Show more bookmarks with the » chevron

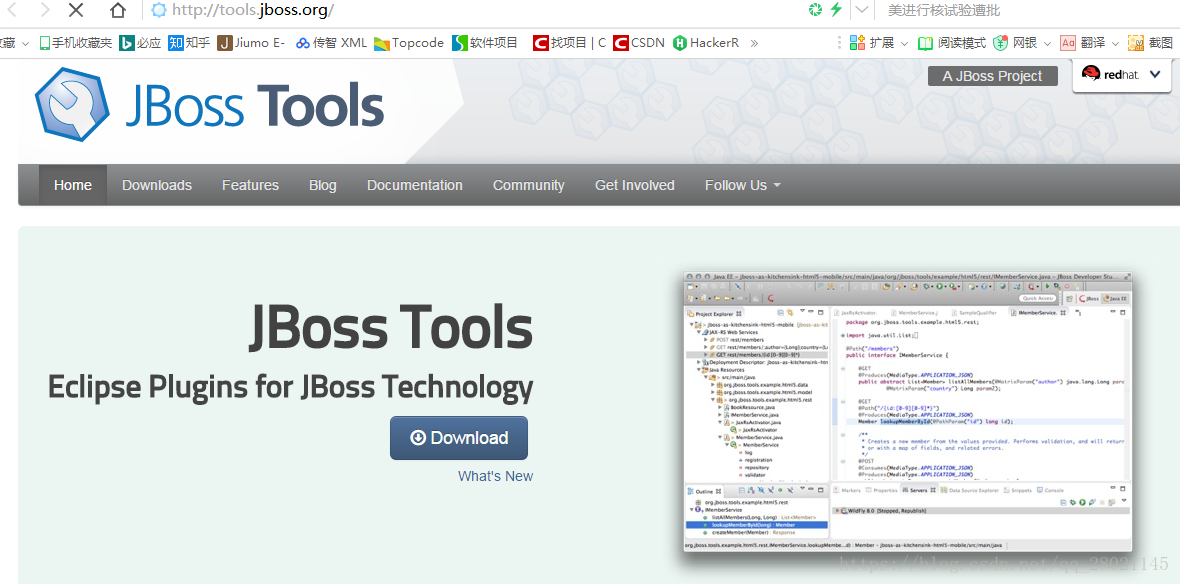[x=754, y=43]
